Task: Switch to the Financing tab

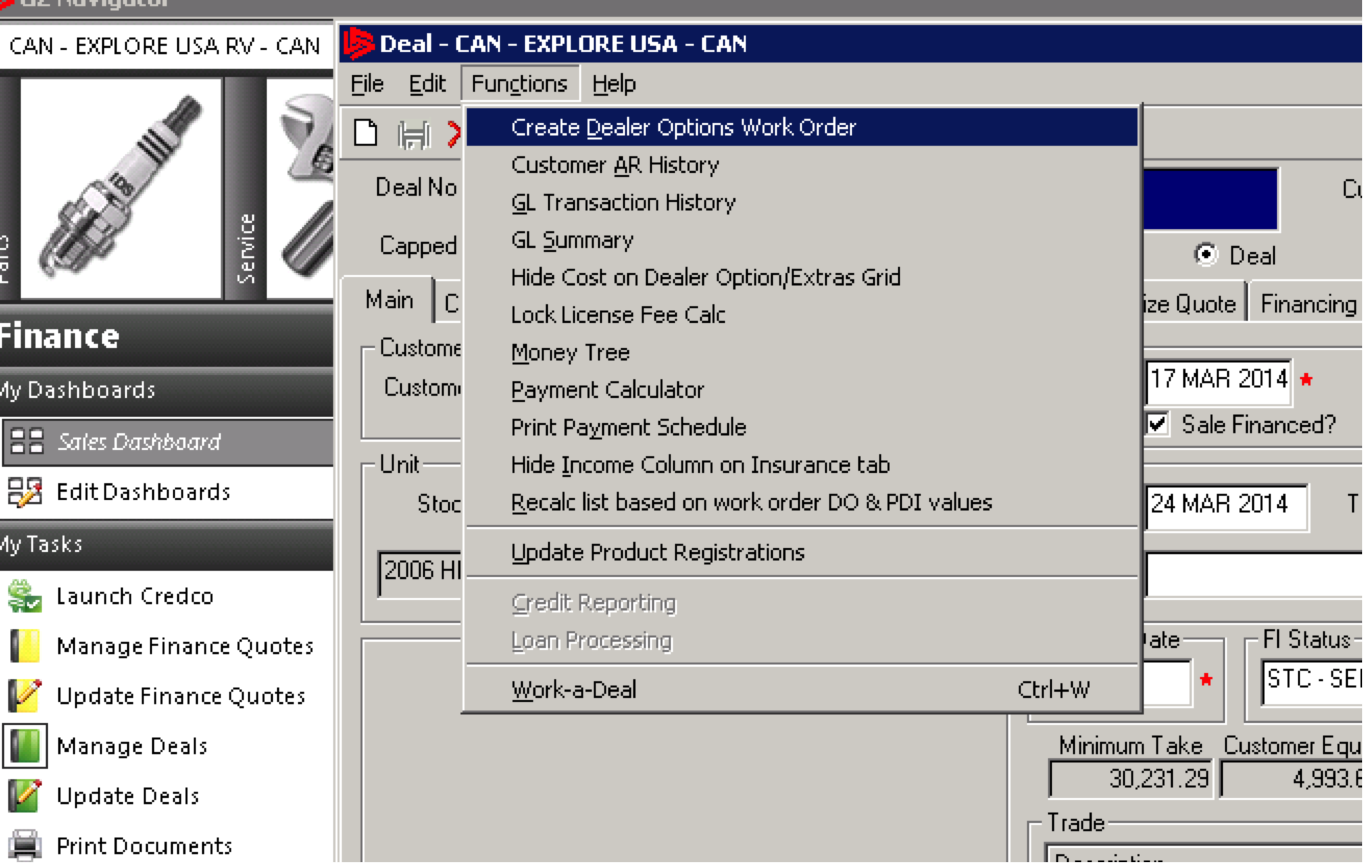Action: (x=1306, y=304)
